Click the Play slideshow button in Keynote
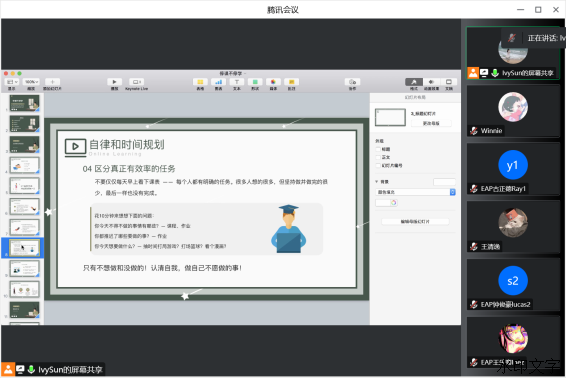Image resolution: width=566 pixels, height=378 pixels. pyautogui.click(x=114, y=82)
